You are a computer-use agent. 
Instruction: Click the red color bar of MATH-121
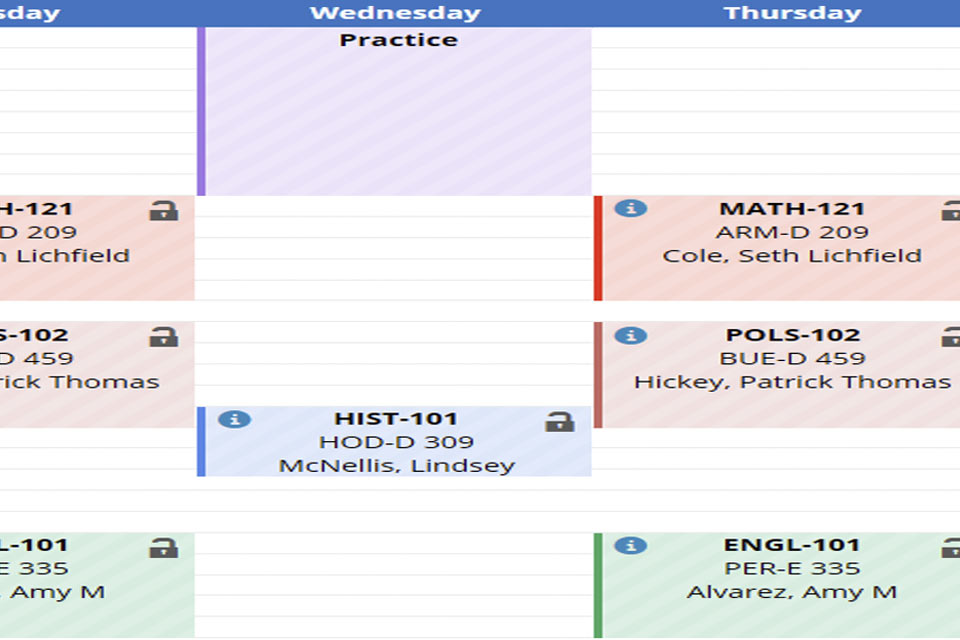[x=598, y=248]
